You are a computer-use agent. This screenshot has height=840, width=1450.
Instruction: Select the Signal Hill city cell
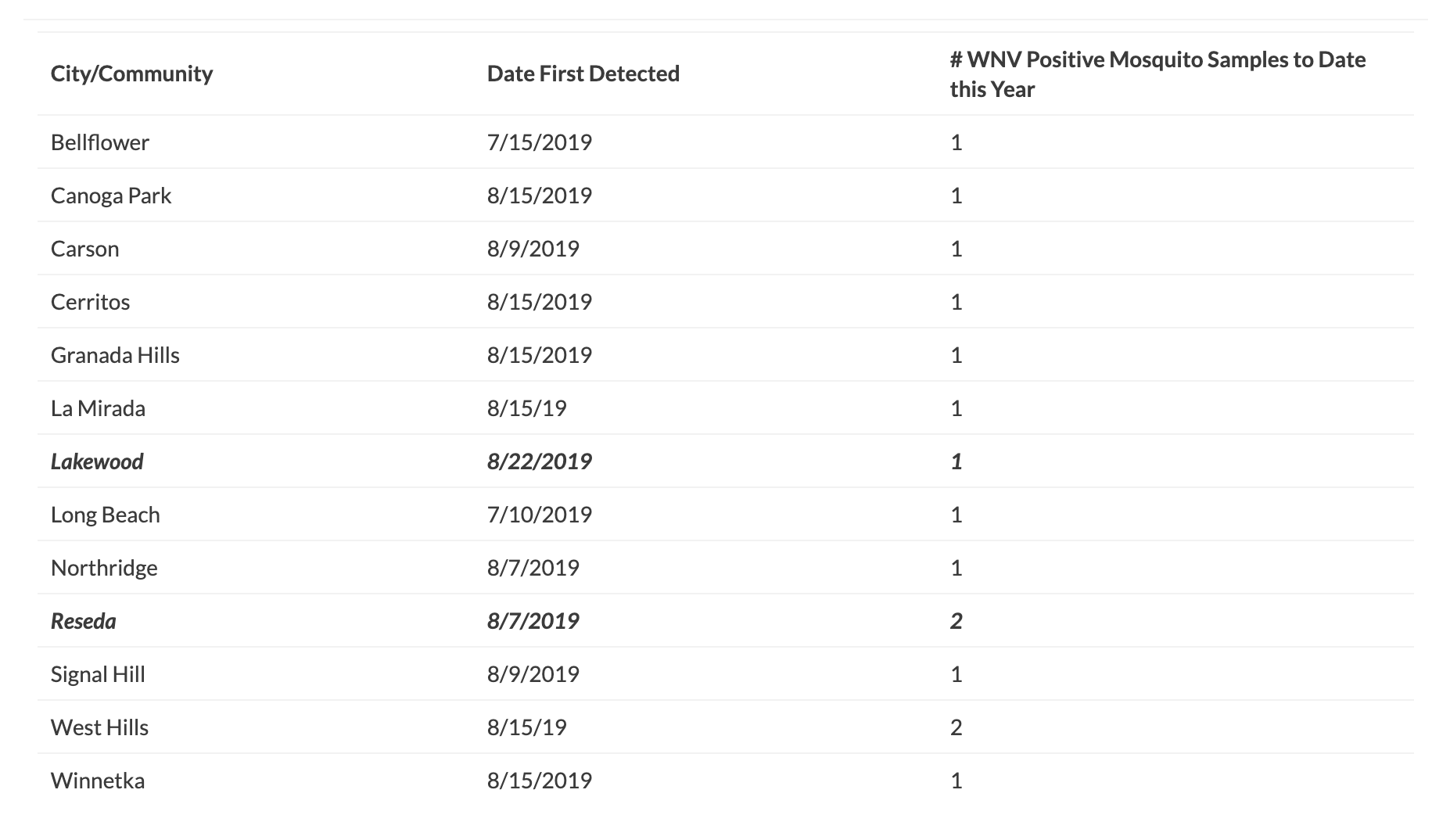pos(98,674)
